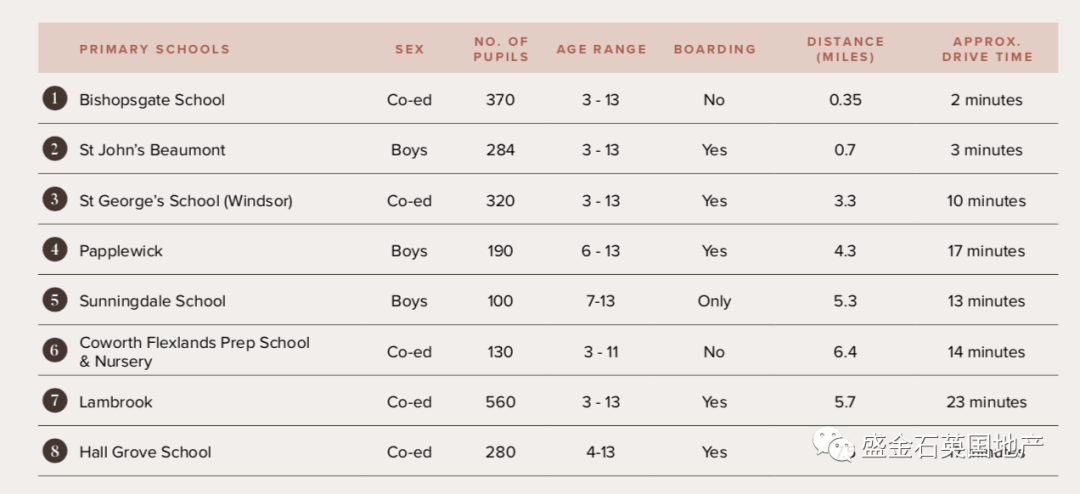Image resolution: width=1080 pixels, height=494 pixels.
Task: Click the Papplewick school name
Action: pyautogui.click(x=121, y=251)
